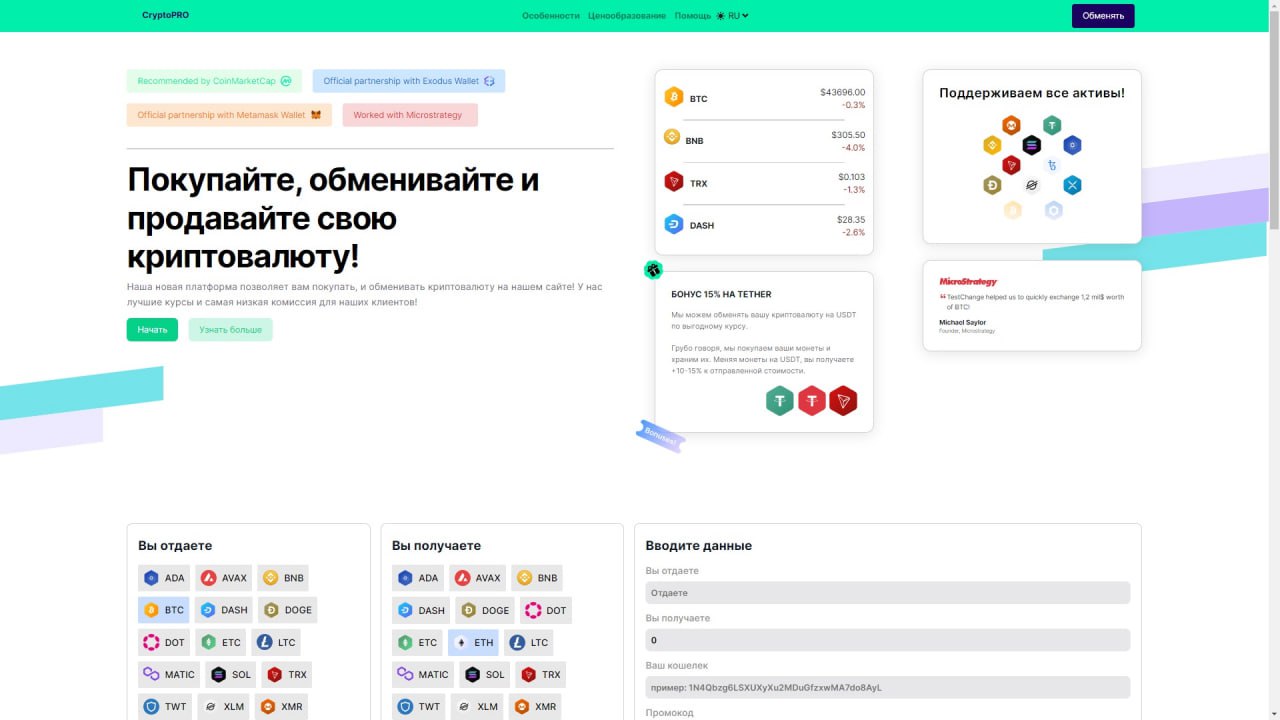Click the red TRON hexagon in bonus card
Screen dimensions: 1280x720
(843, 401)
